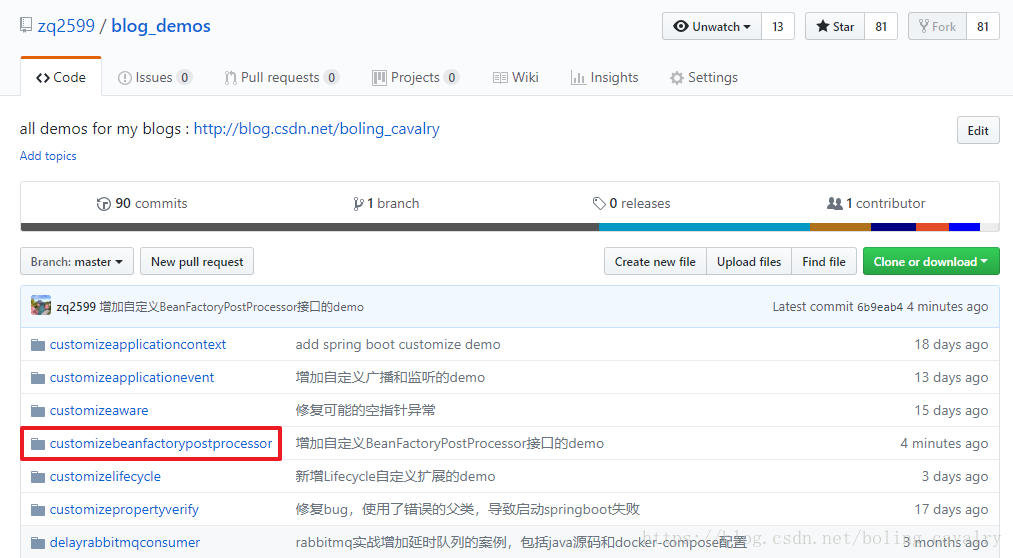View the 81 stargazers count
This screenshot has width=1013, height=558.
881,26
